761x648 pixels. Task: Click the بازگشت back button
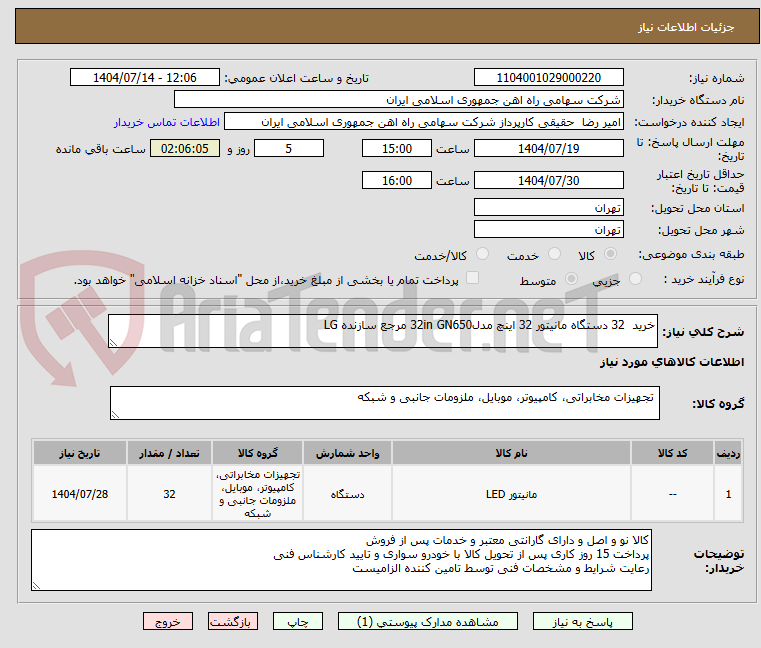tap(233, 621)
